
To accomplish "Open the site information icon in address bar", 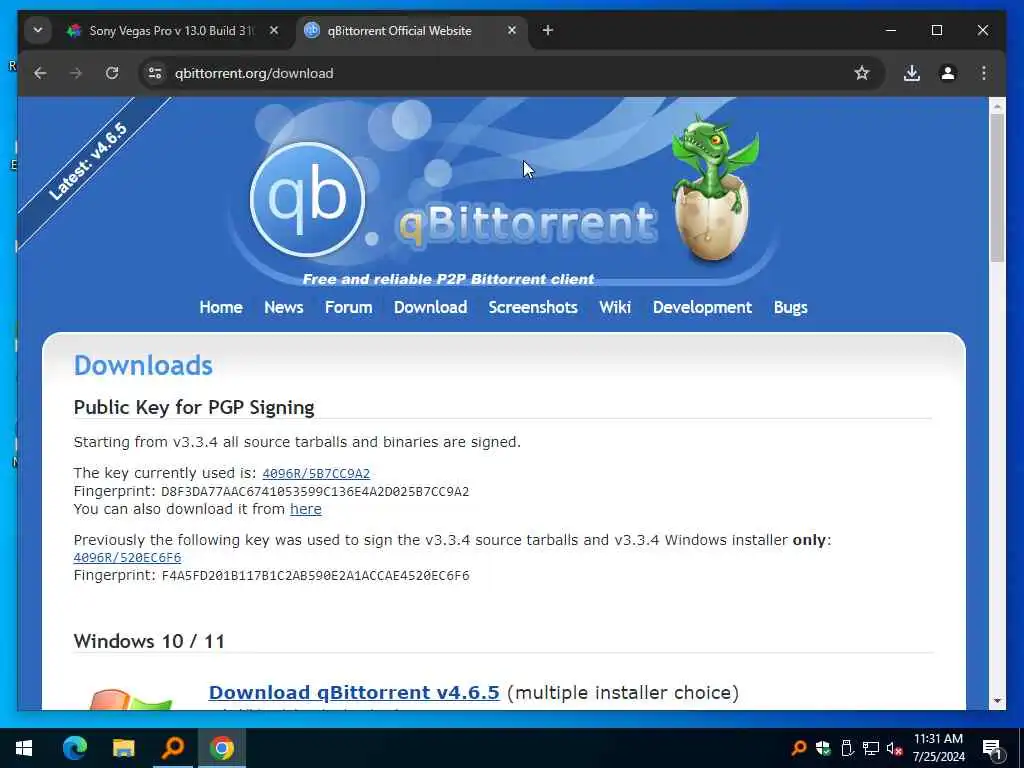I will [155, 73].
